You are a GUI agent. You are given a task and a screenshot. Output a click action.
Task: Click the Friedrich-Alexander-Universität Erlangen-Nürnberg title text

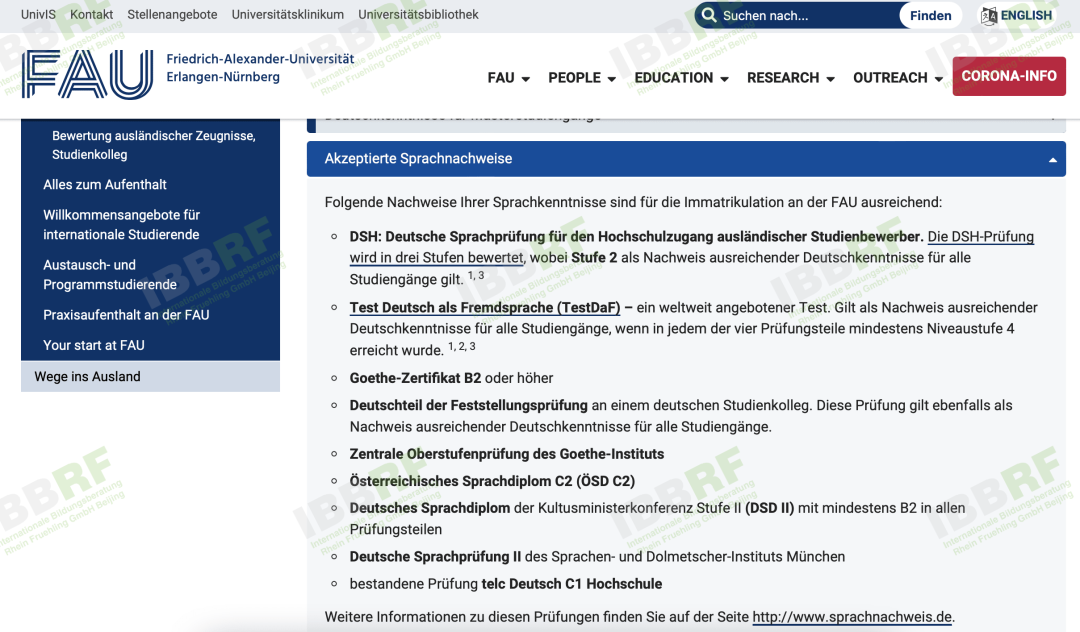260,68
